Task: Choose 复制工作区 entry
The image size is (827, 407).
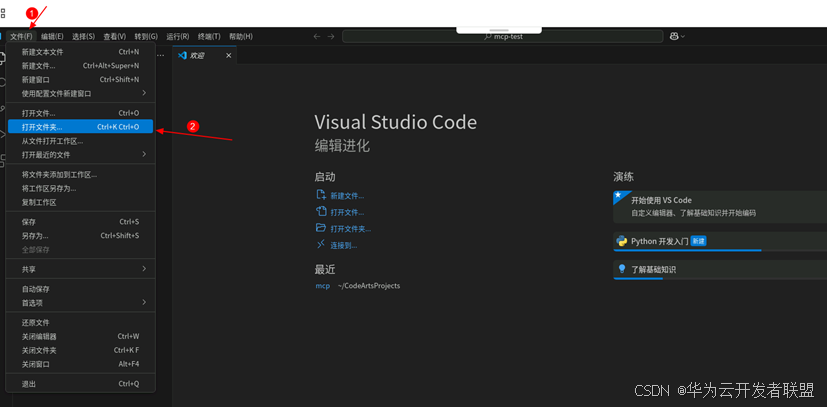Action: [x=80, y=202]
